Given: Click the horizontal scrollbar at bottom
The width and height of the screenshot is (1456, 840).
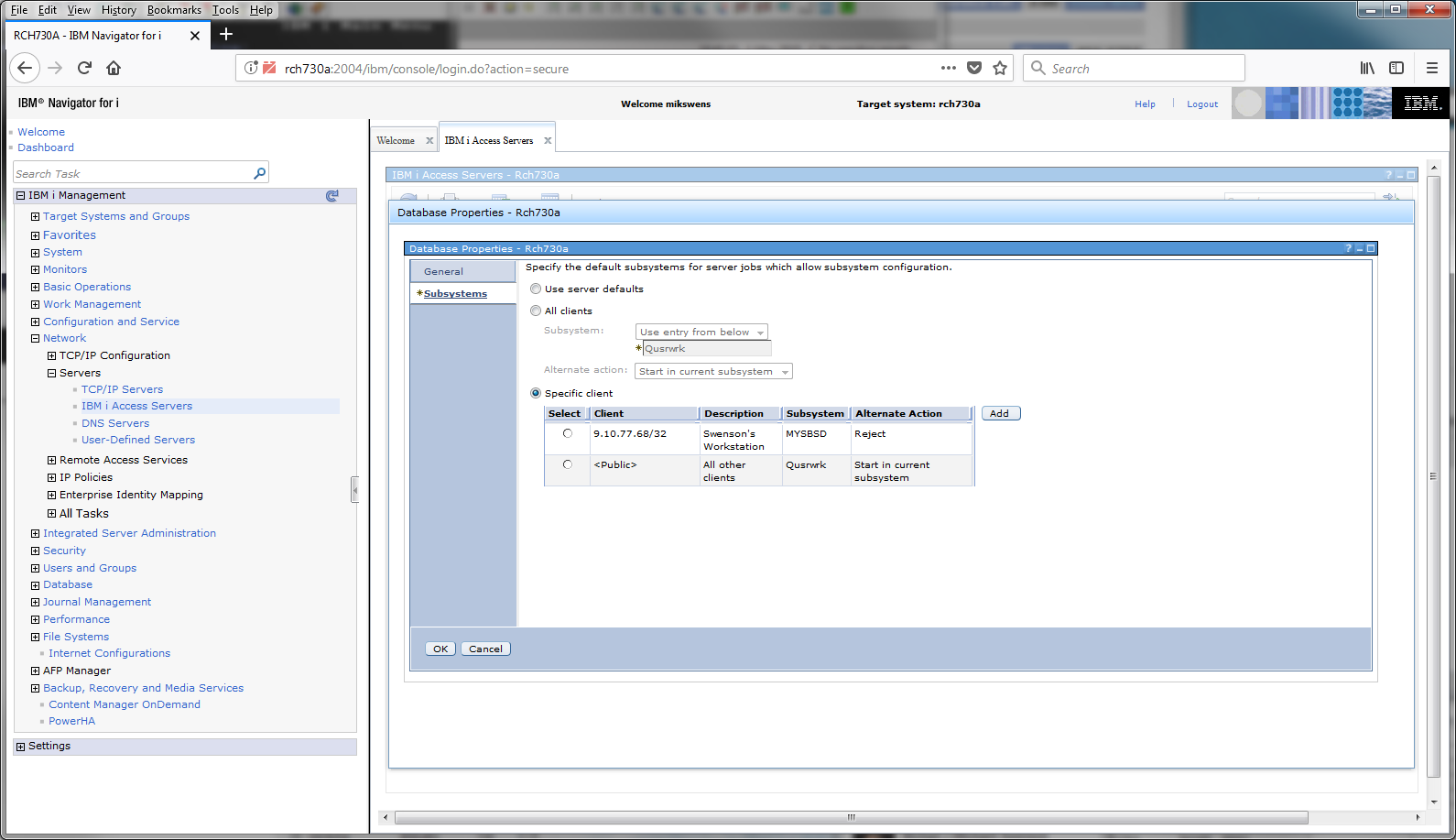Looking at the screenshot, I should tap(851, 817).
